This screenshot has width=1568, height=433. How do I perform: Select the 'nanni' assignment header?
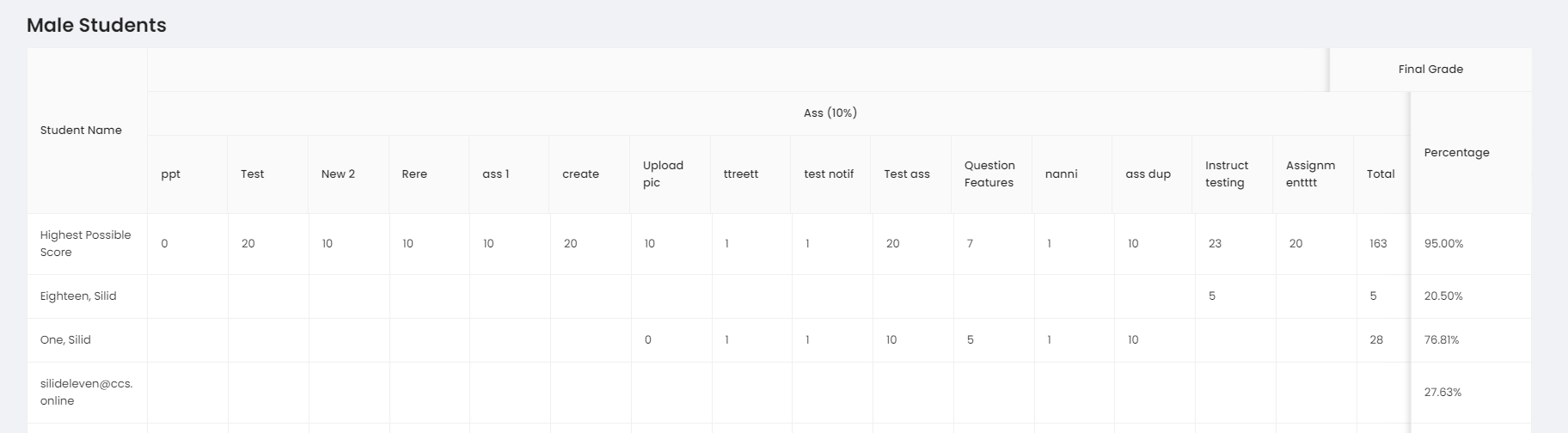click(1061, 174)
